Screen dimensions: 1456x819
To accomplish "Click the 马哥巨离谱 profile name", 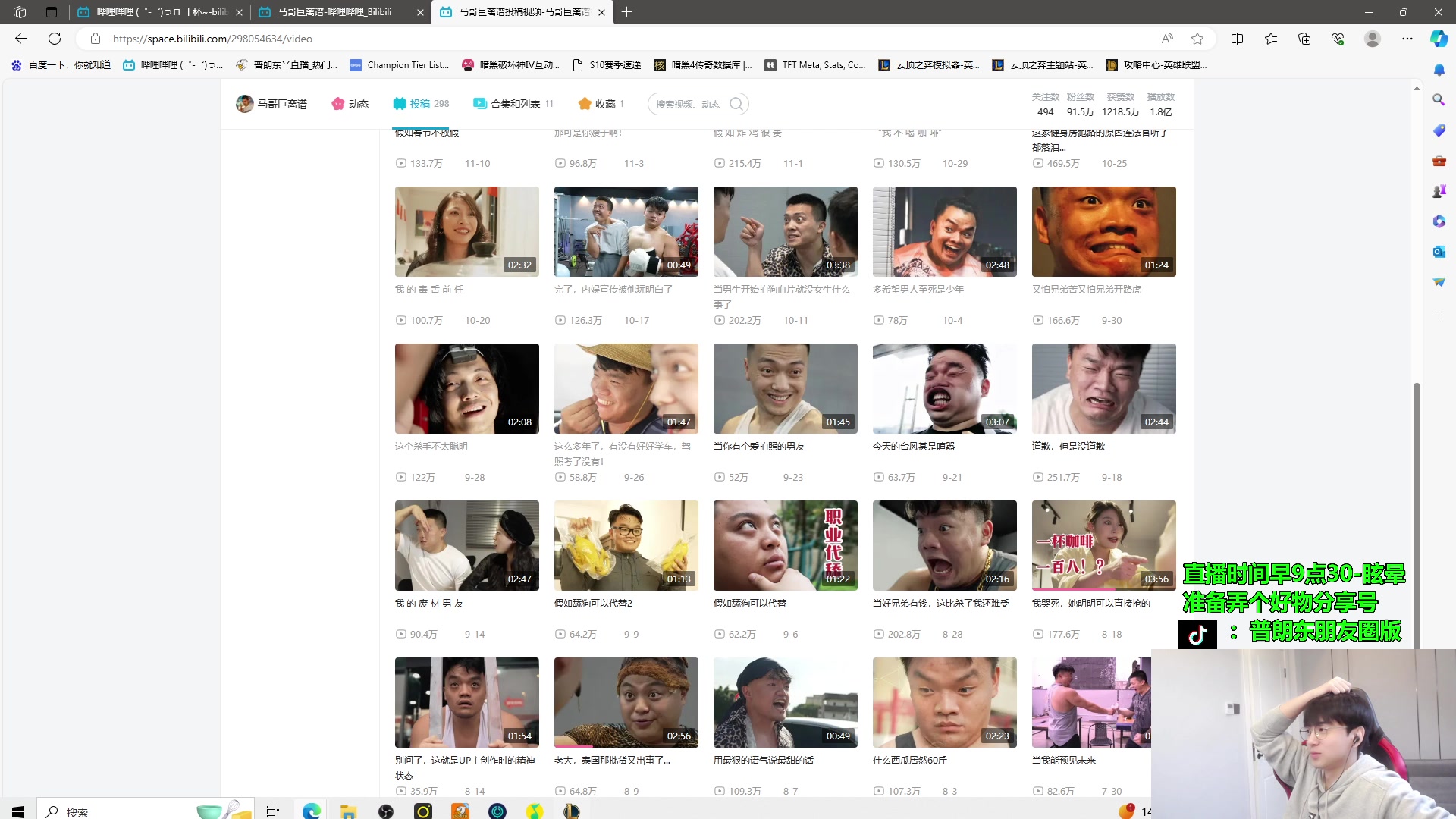I will click(282, 104).
